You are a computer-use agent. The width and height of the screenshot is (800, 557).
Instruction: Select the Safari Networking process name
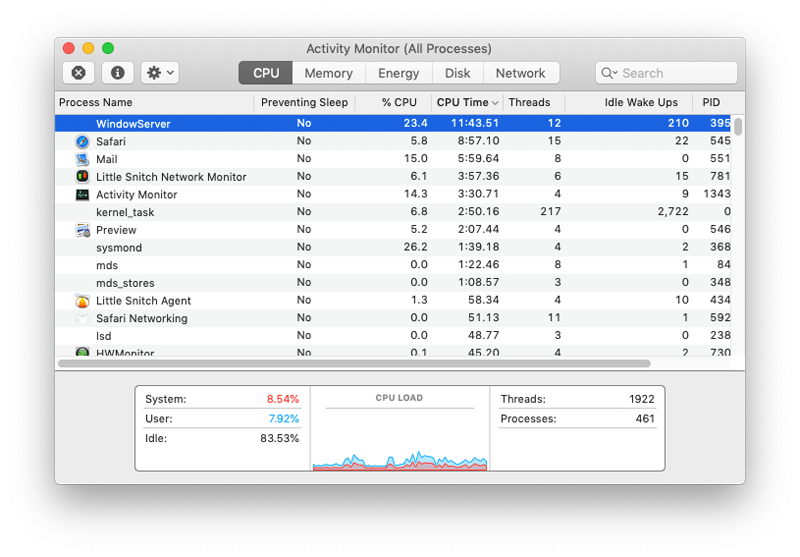pos(142,318)
